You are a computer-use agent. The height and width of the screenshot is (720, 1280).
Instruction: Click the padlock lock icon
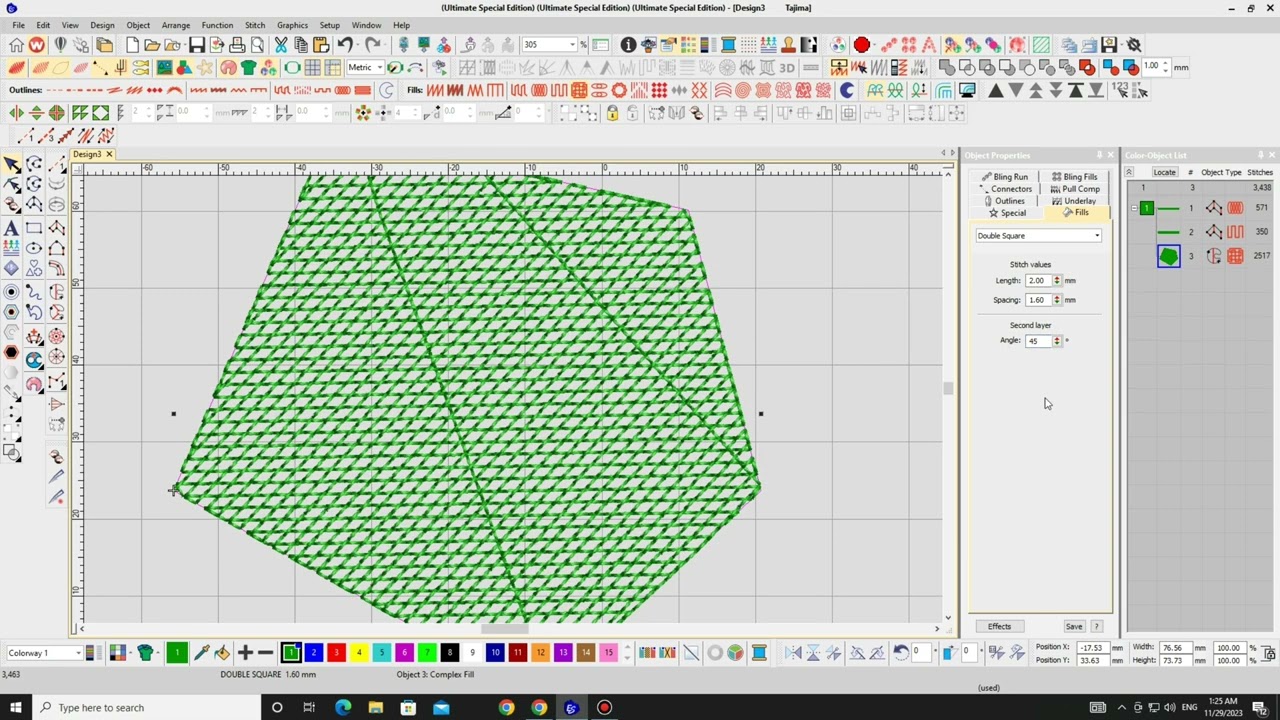coord(612,113)
